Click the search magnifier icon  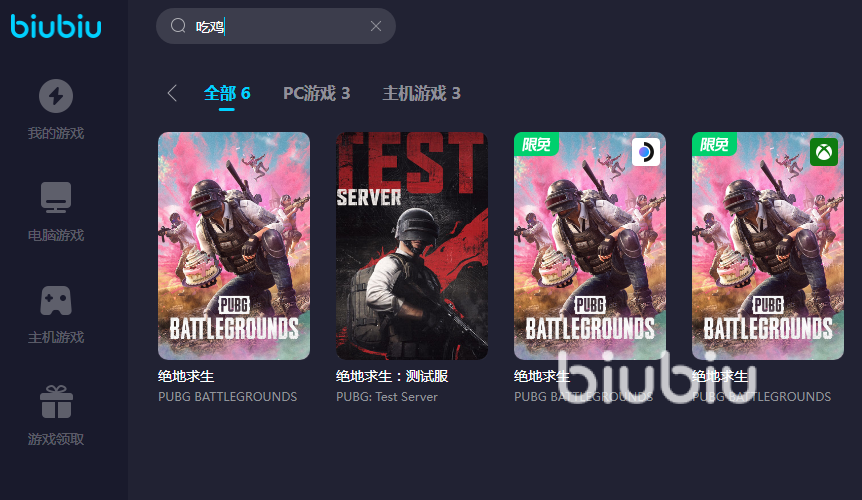[178, 26]
